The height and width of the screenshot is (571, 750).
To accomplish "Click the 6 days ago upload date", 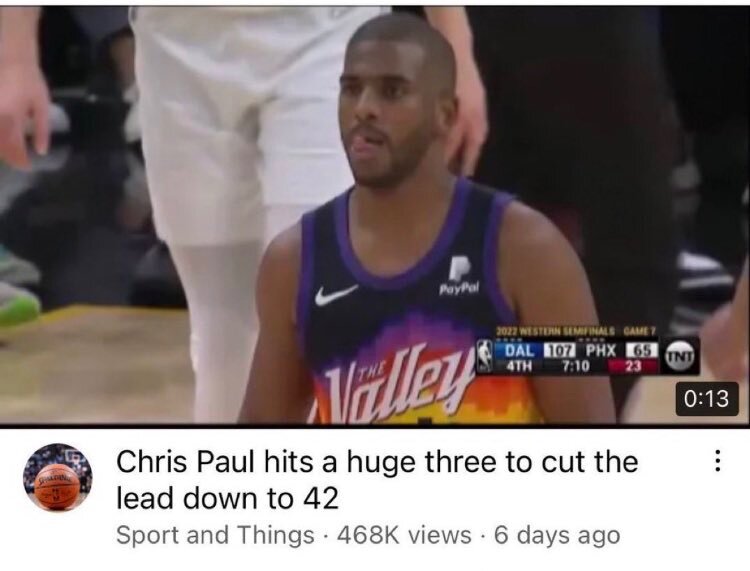I will 557,535.
